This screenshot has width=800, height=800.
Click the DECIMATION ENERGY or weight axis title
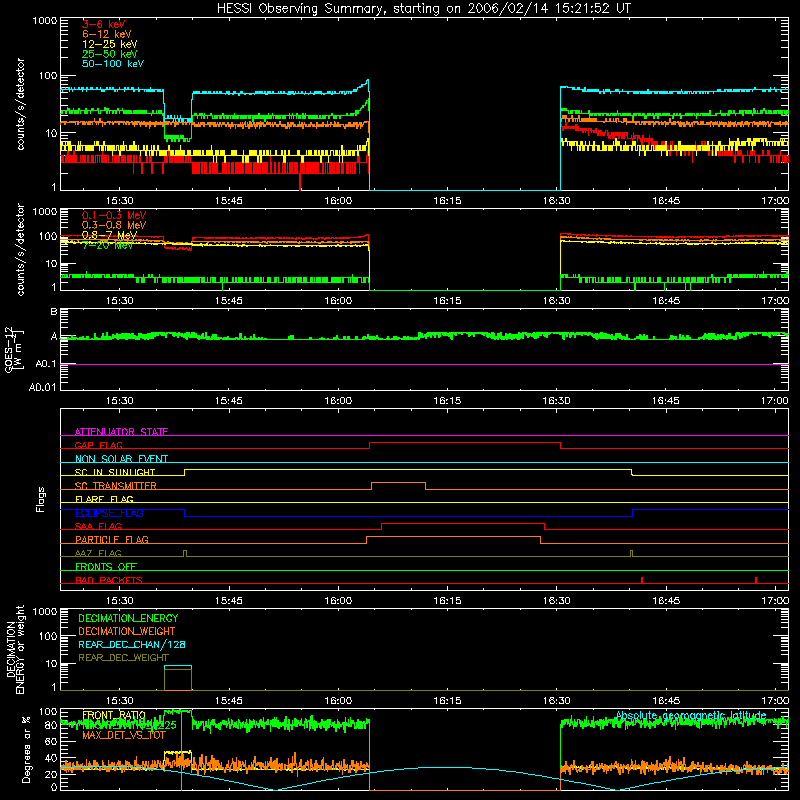click(15, 649)
